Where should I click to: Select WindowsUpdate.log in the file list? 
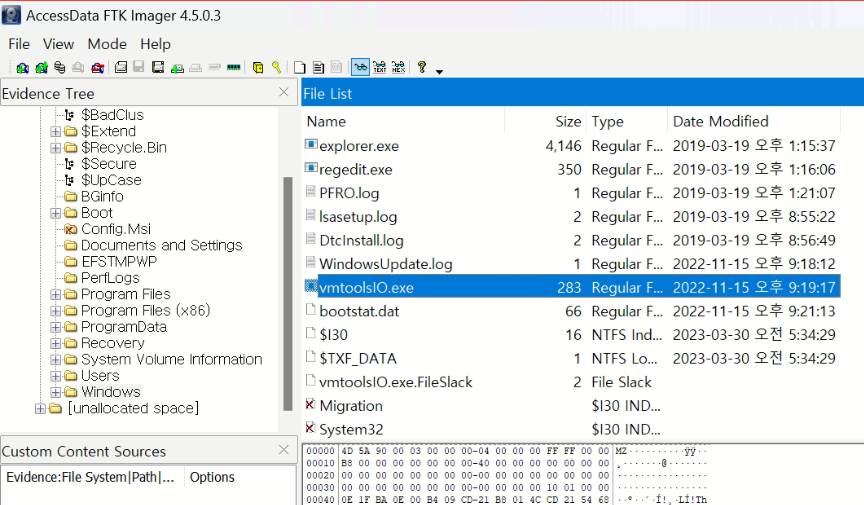click(386, 264)
